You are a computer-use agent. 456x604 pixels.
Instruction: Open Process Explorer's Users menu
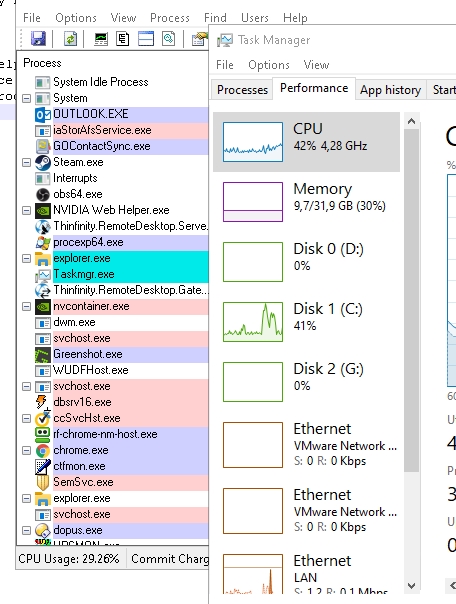[x=255, y=18]
